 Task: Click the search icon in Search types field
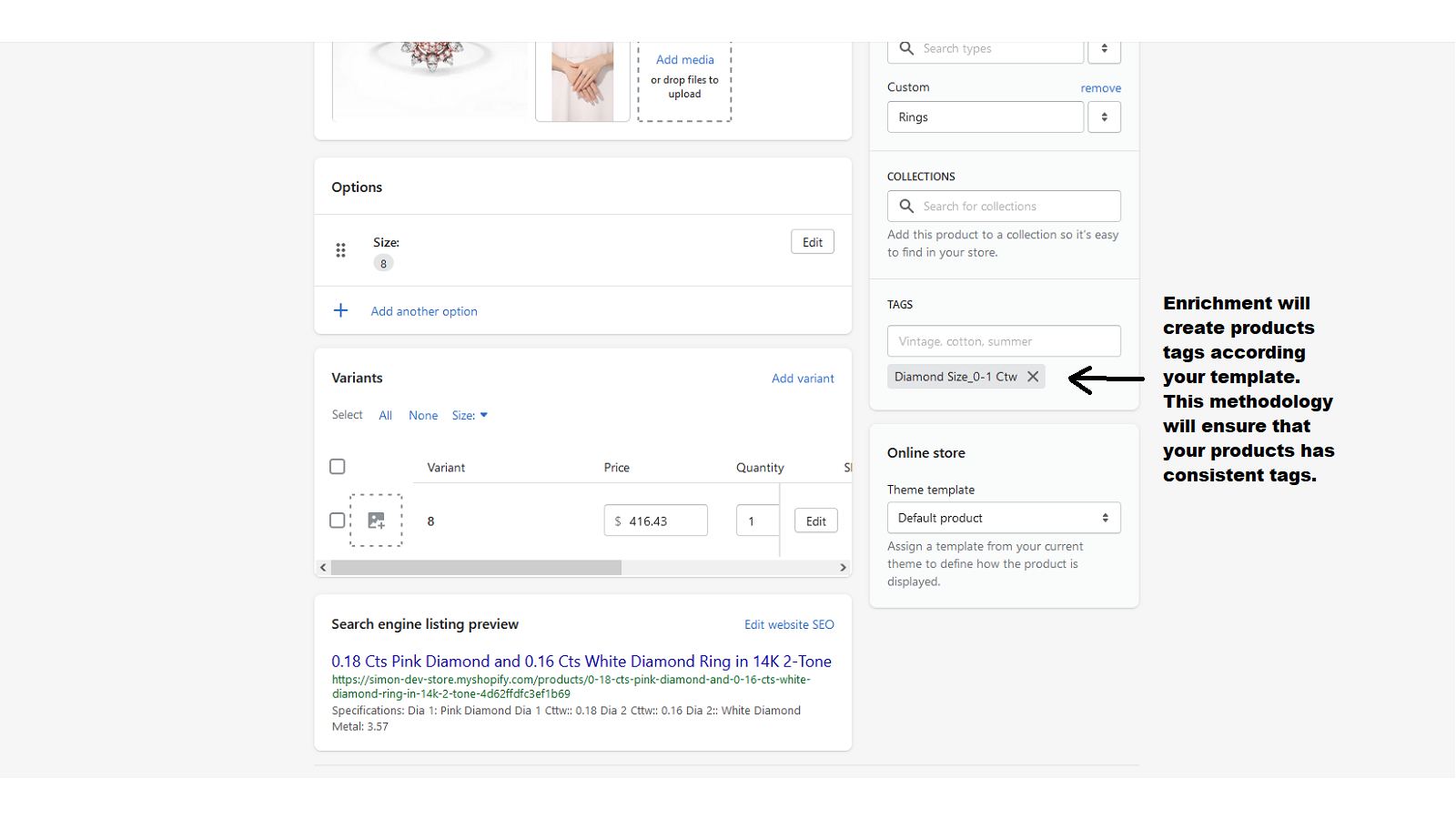[907, 48]
